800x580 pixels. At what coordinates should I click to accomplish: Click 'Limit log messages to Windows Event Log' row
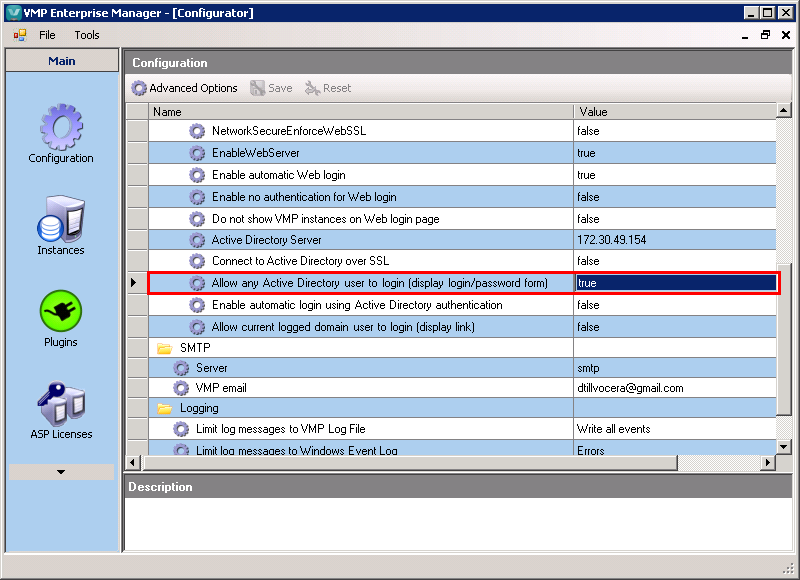(296, 450)
